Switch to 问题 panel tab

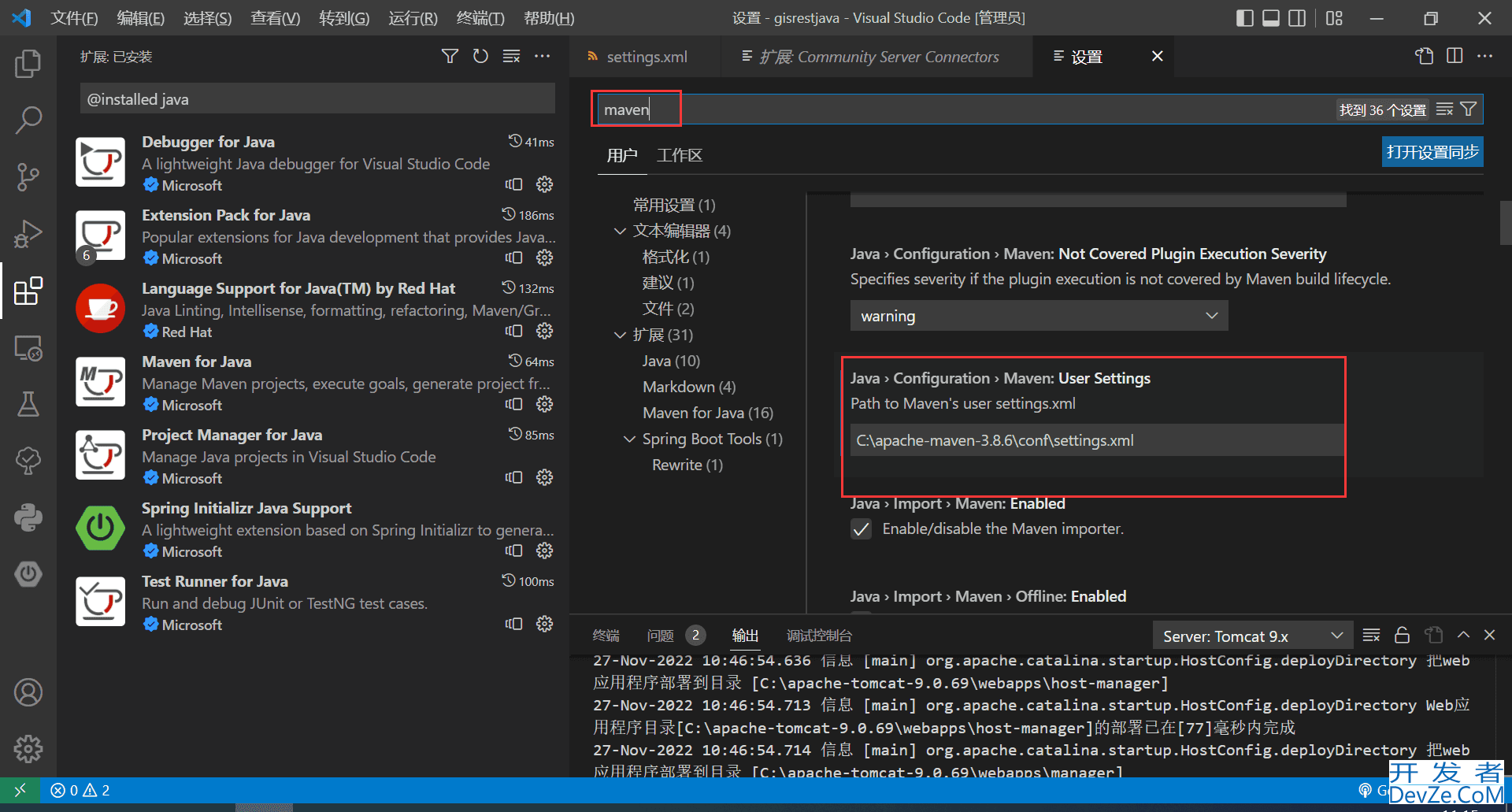(660, 636)
